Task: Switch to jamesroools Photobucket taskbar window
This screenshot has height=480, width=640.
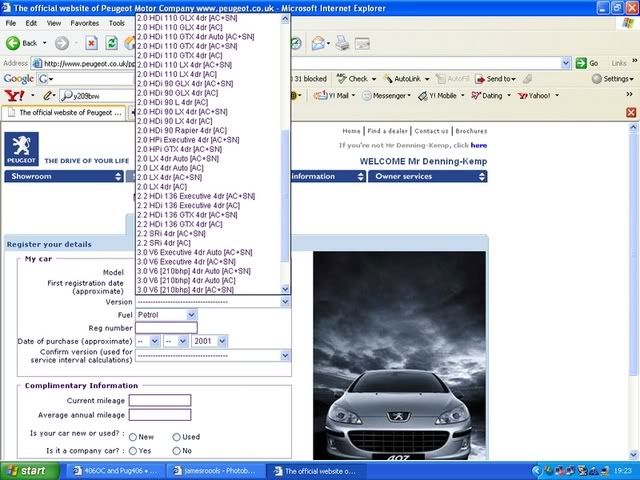Action: [x=215, y=471]
